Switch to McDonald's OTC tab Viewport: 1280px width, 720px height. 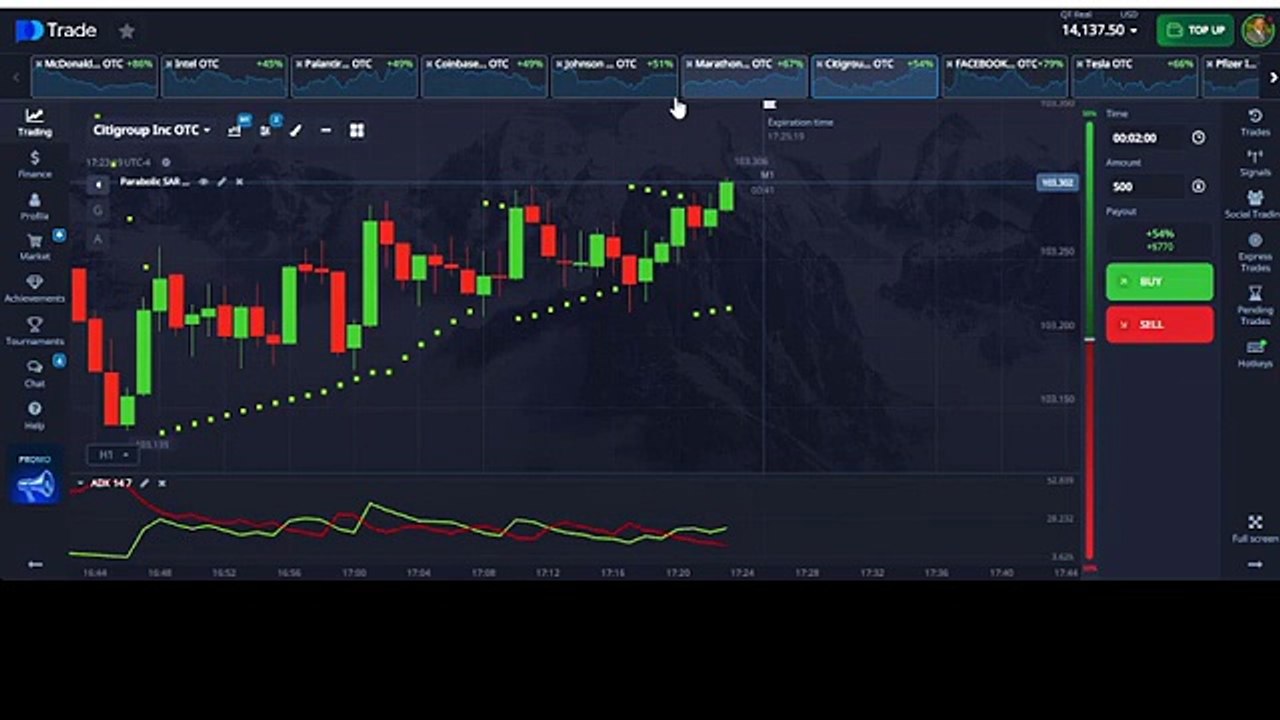pyautogui.click(x=94, y=76)
